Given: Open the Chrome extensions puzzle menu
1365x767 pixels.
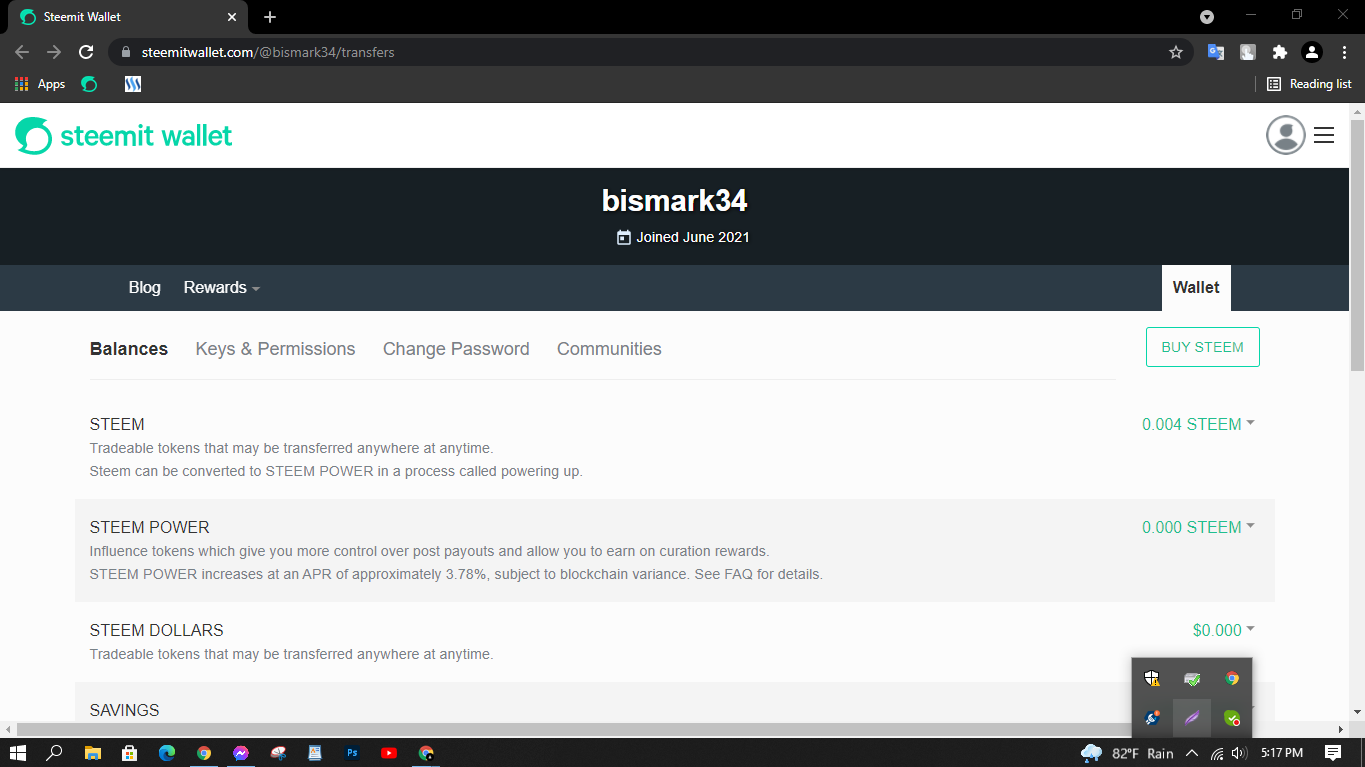Looking at the screenshot, I should pos(1279,52).
